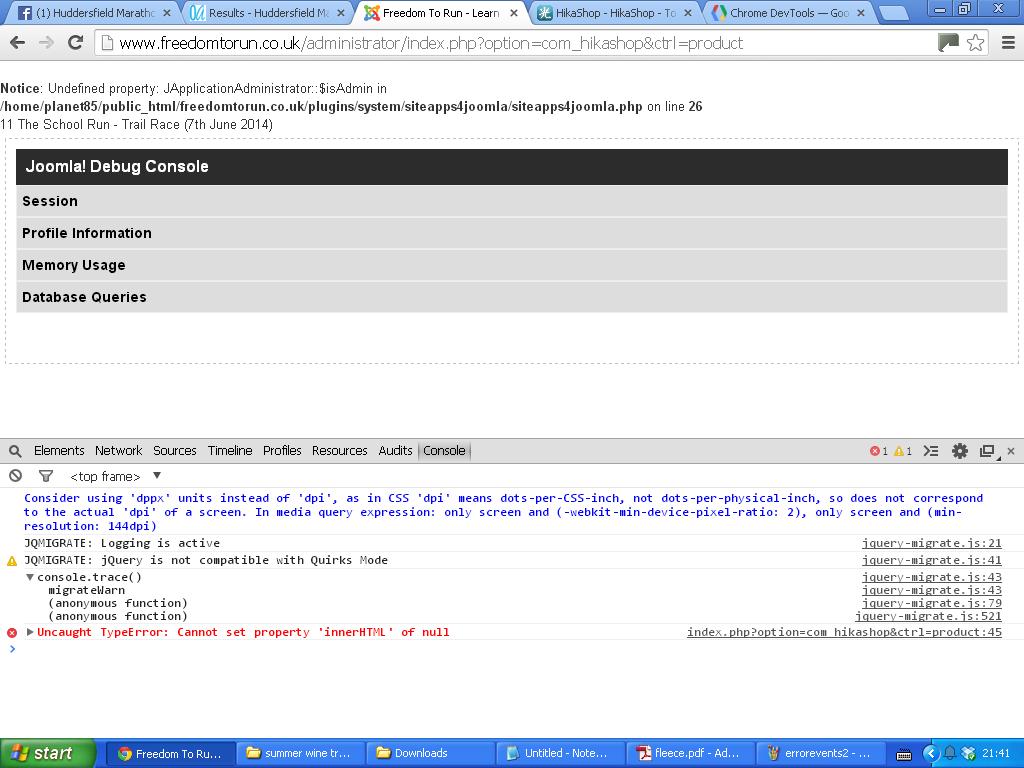Viewport: 1024px width, 768px height.
Task: Expand the Uncaught TypeError message
Action: coord(30,632)
